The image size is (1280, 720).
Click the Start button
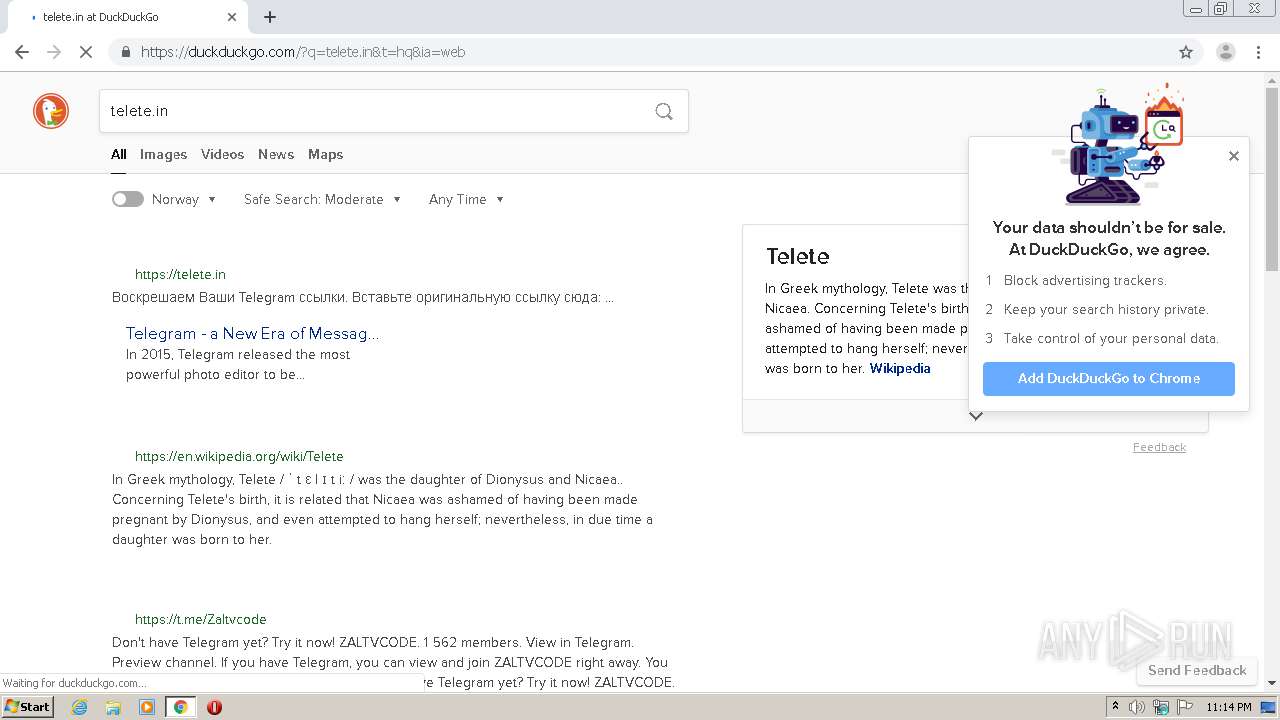[28, 707]
